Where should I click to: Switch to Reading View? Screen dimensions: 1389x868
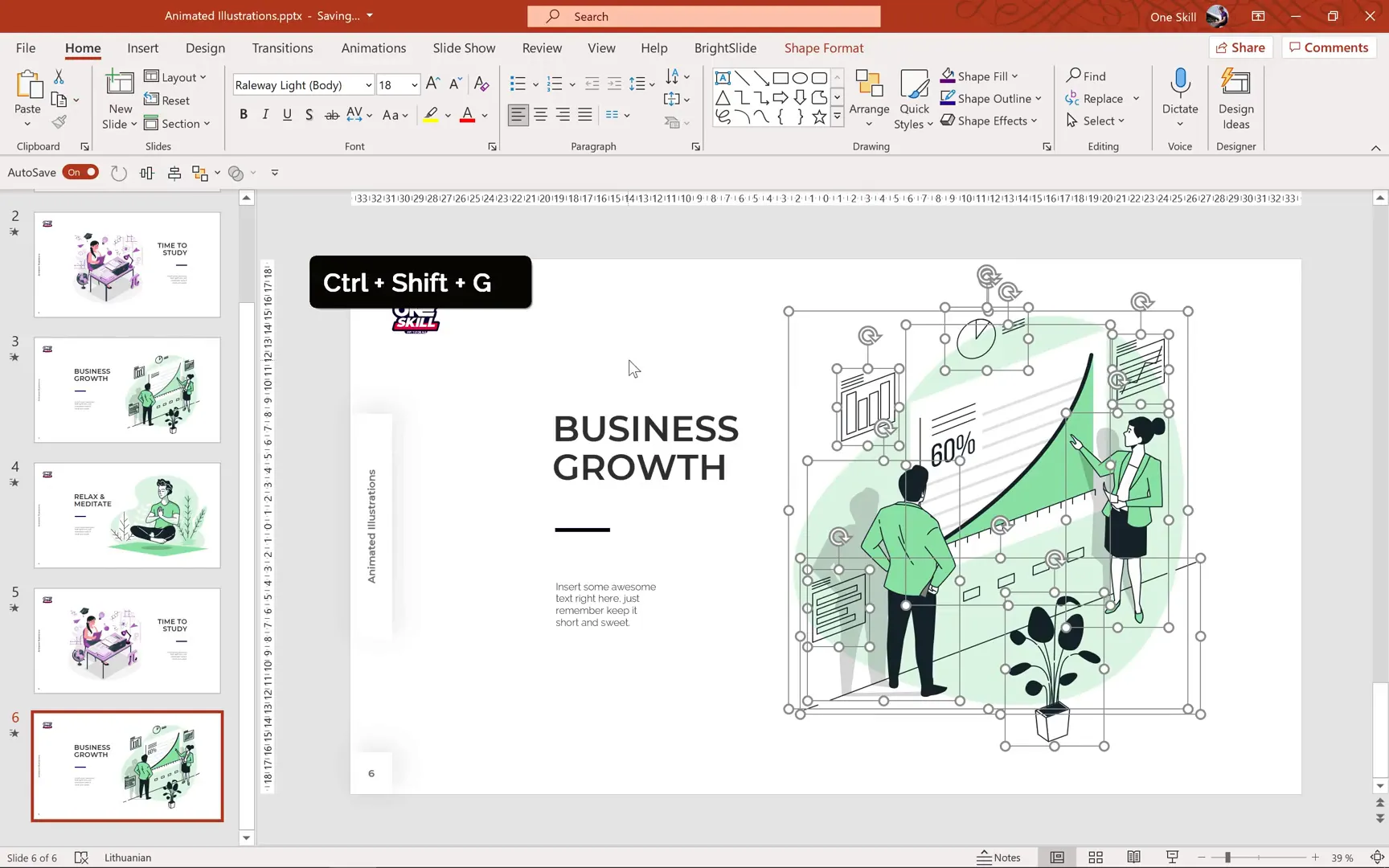(x=1133, y=857)
